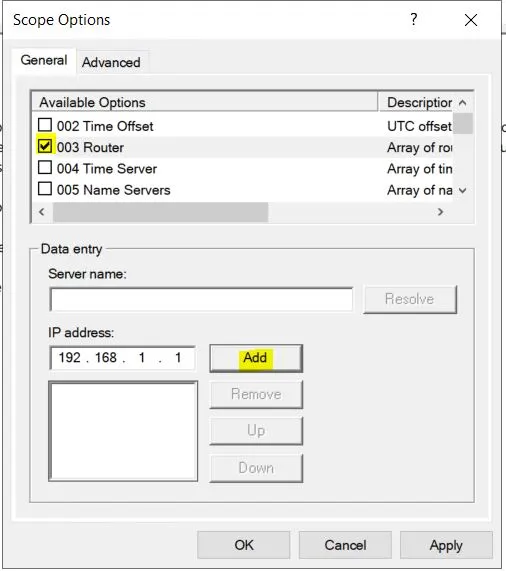Click the horizontal scroll right arrow
The width and height of the screenshot is (506, 571).
coord(440,212)
